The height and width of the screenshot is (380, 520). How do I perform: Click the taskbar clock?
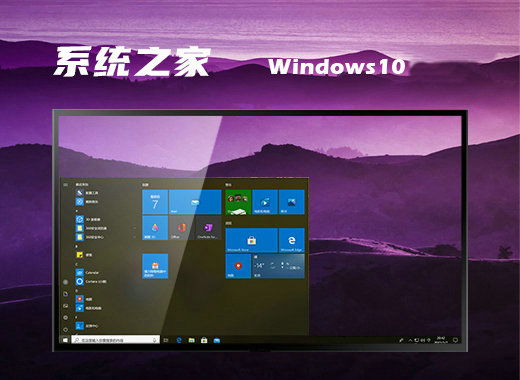pyautogui.click(x=441, y=340)
